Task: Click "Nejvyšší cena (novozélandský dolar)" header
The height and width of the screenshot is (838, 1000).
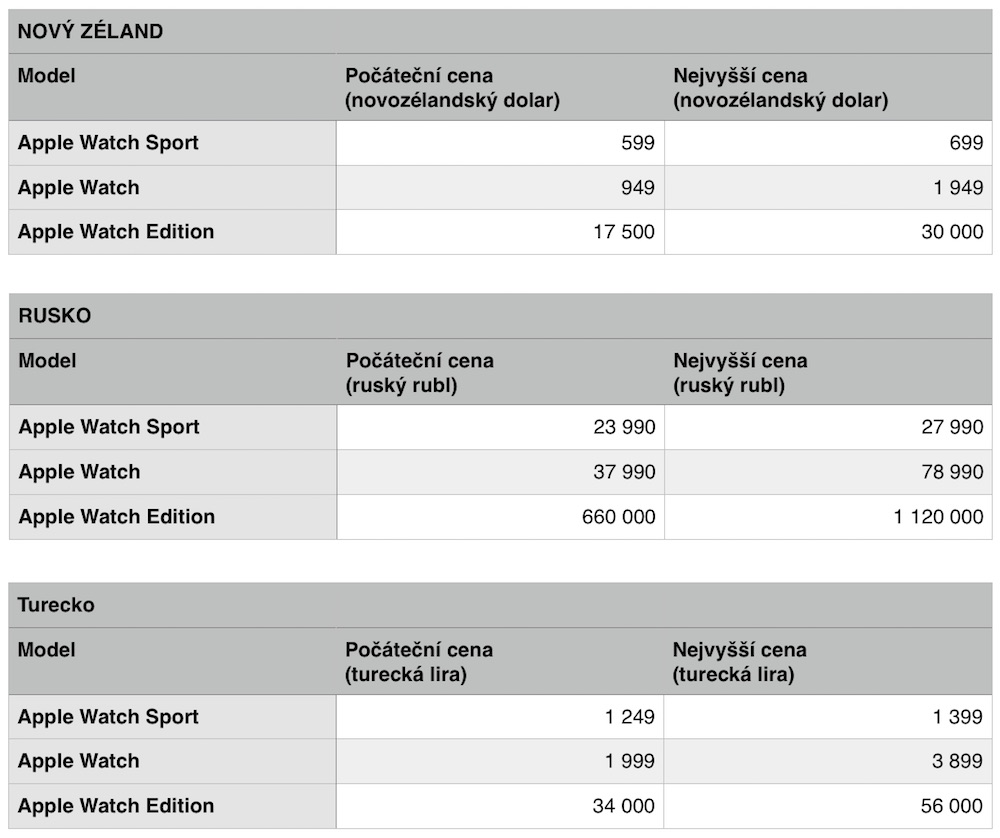Action: [780, 88]
